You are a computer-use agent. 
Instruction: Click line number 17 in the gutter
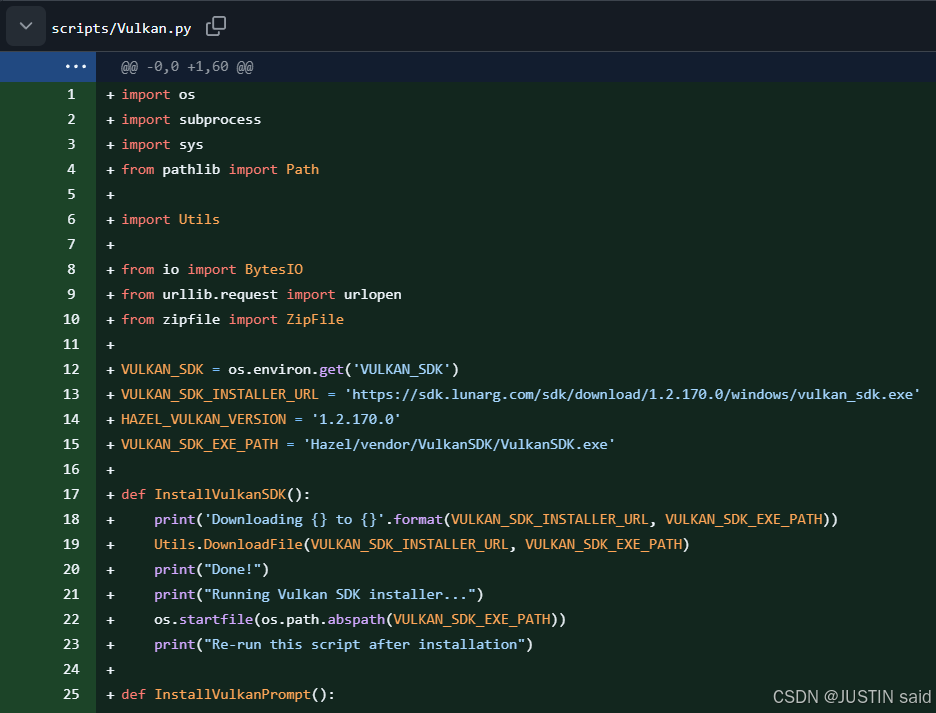click(71, 494)
